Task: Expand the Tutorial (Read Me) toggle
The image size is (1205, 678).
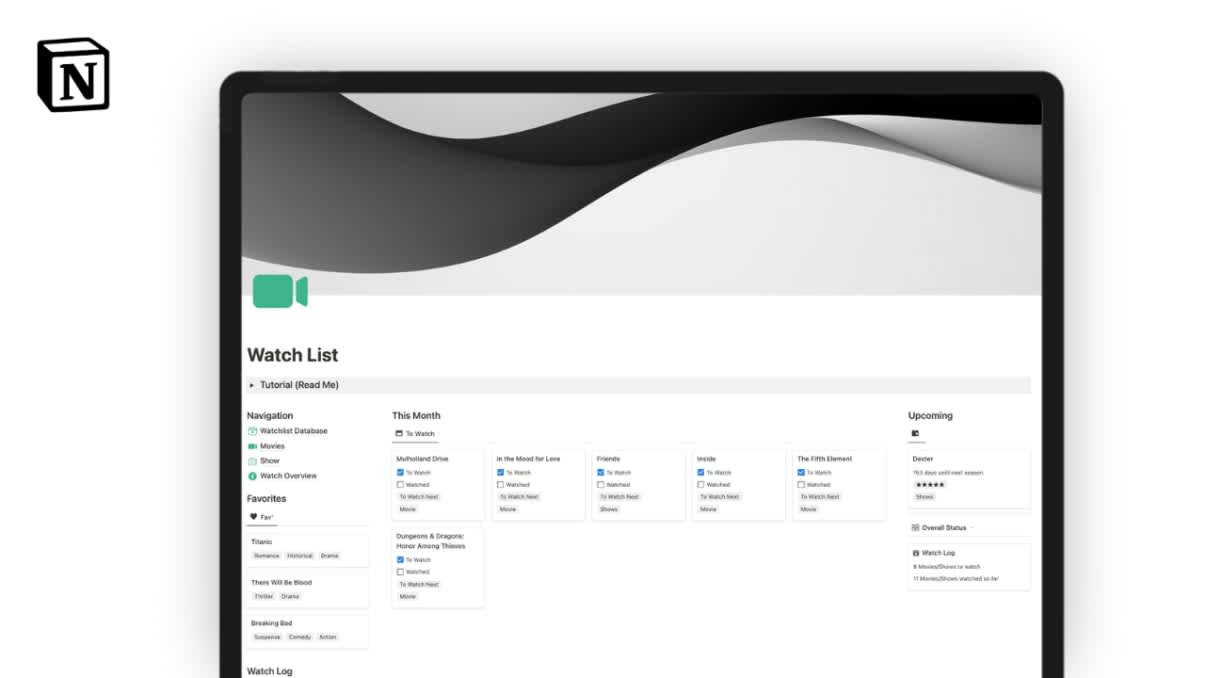Action: [252, 385]
